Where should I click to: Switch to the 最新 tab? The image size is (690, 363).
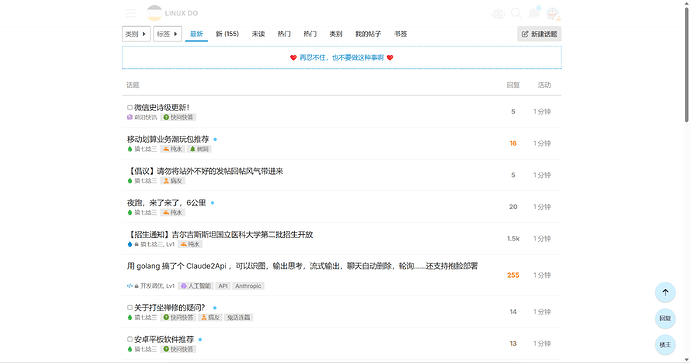(x=196, y=34)
